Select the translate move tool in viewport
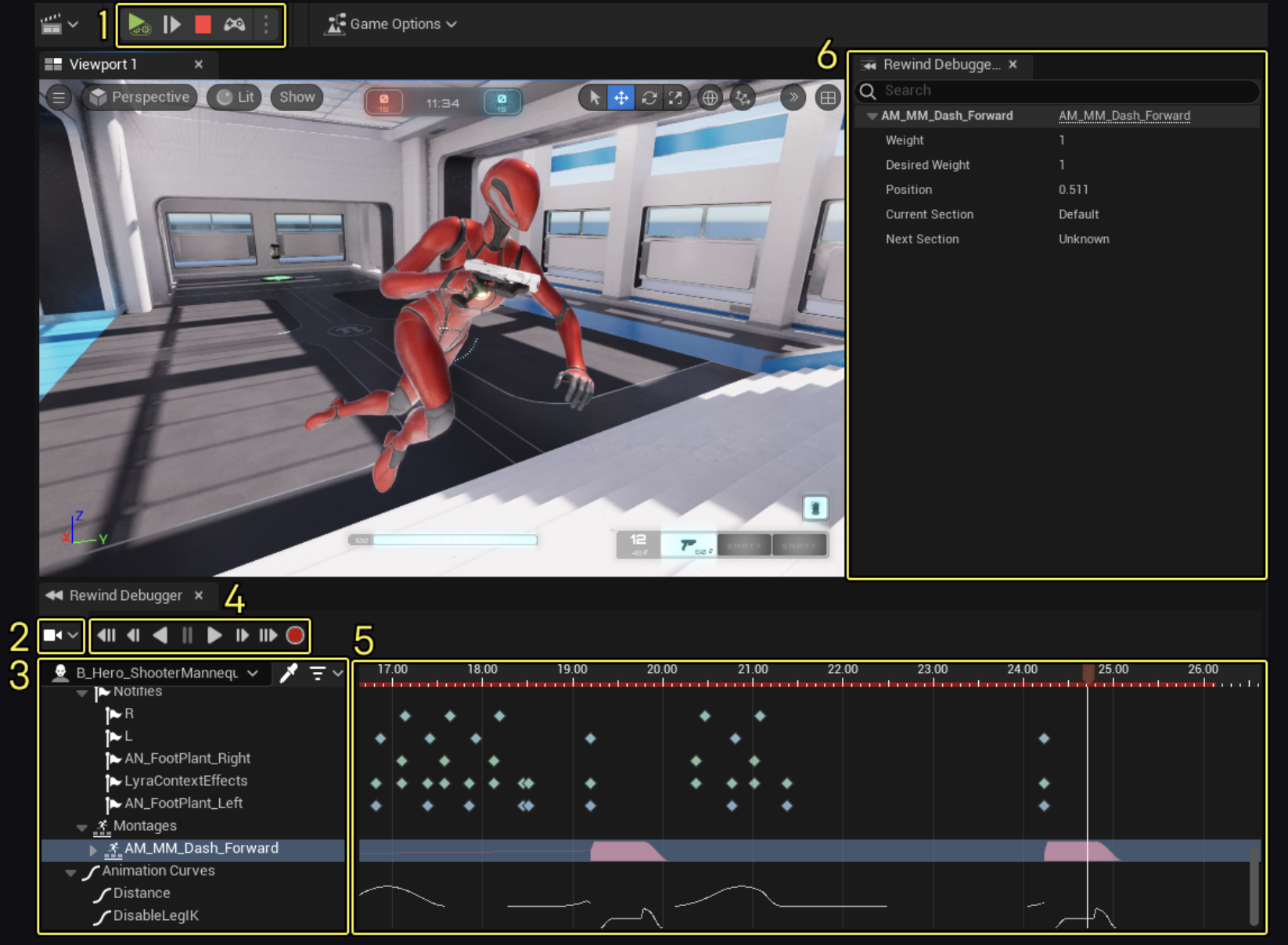Image resolution: width=1288 pixels, height=945 pixels. [621, 98]
